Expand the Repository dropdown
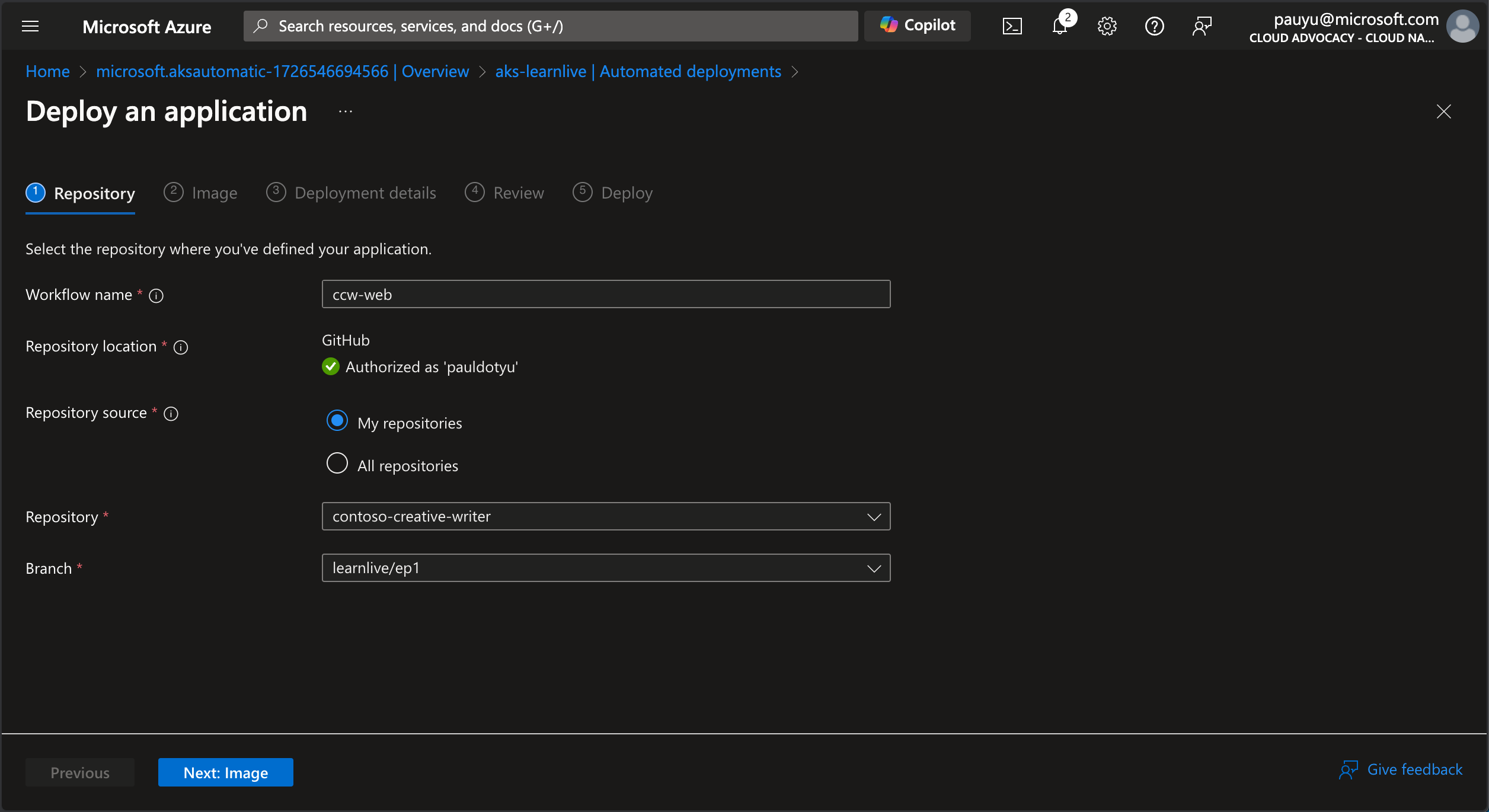1489x812 pixels. (x=606, y=516)
